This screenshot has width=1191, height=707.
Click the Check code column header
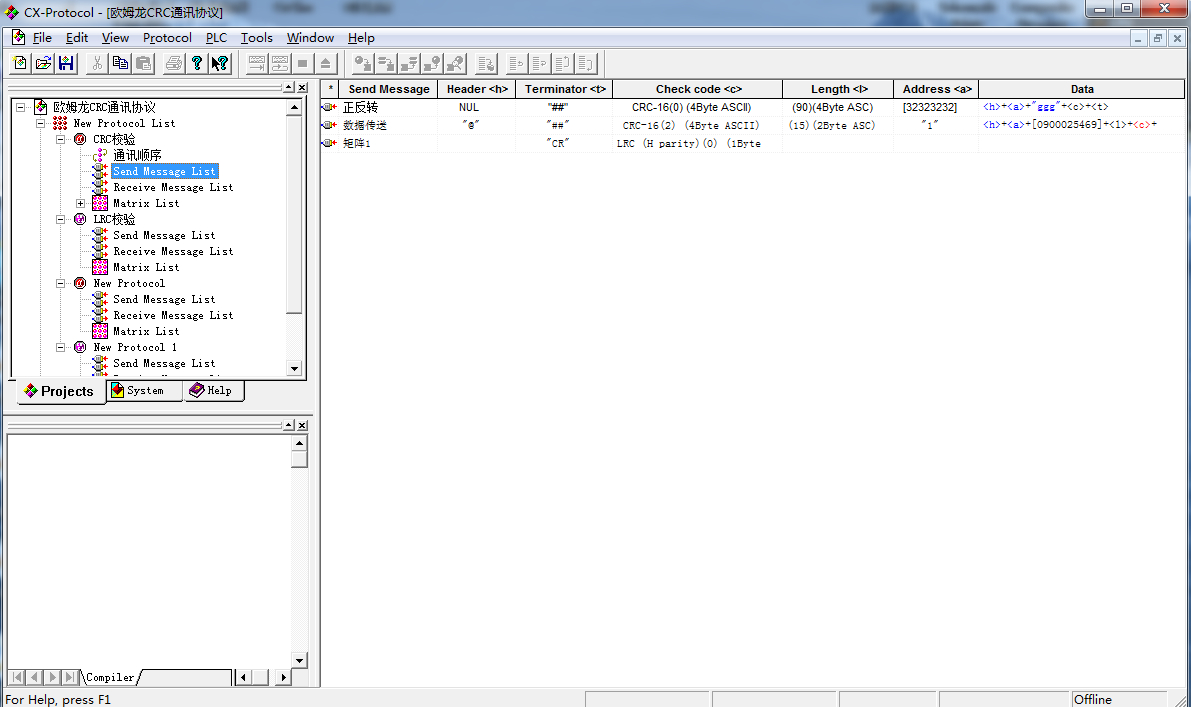pyautogui.click(x=698, y=89)
